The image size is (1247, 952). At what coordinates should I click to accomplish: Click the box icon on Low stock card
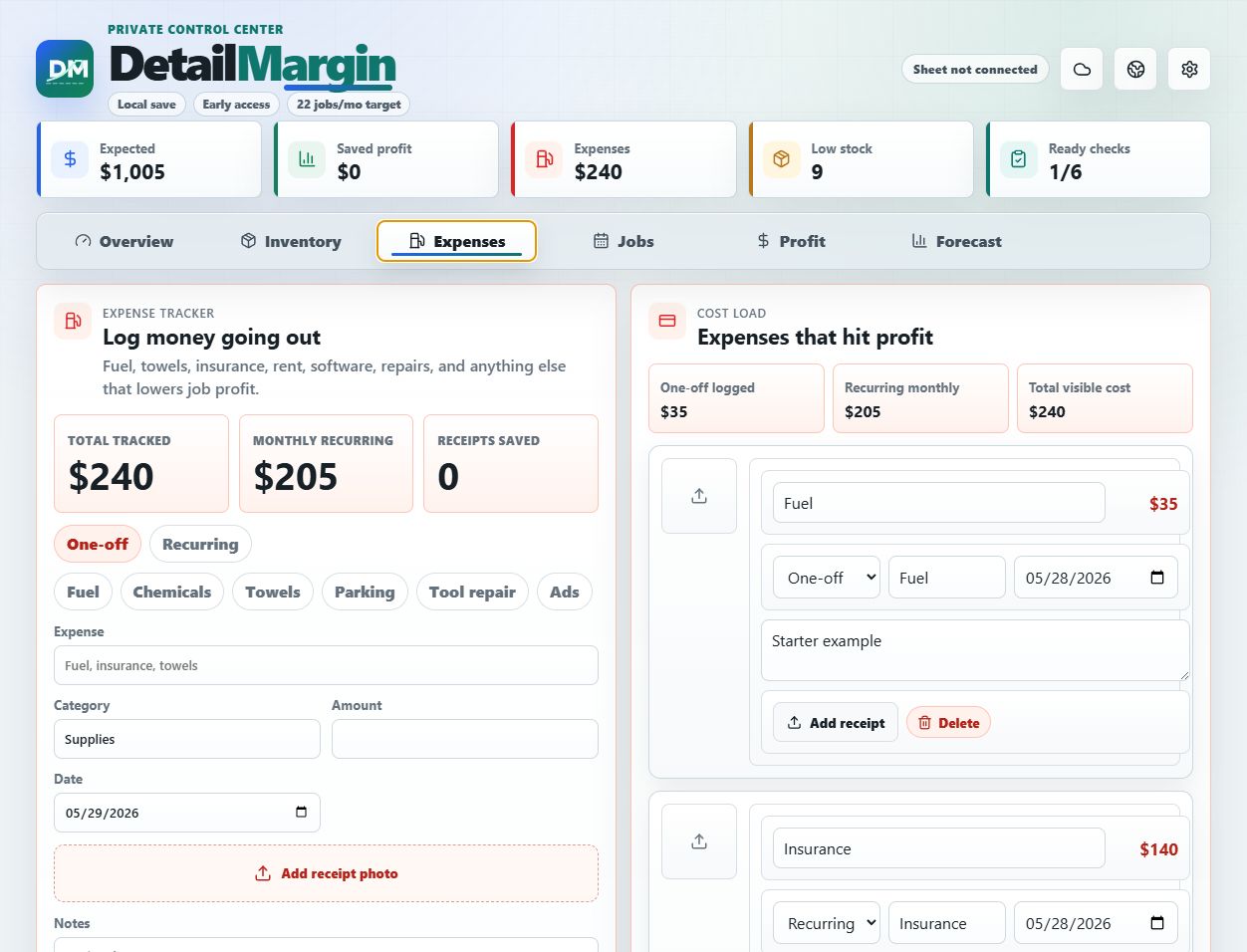(x=781, y=159)
